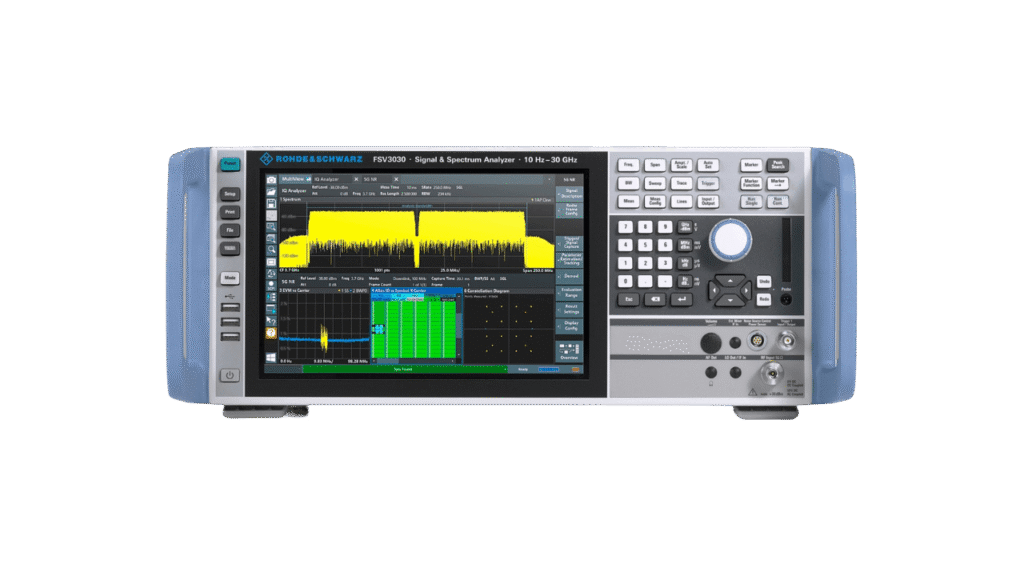Open the Signal Description softkey menu

[x=571, y=190]
